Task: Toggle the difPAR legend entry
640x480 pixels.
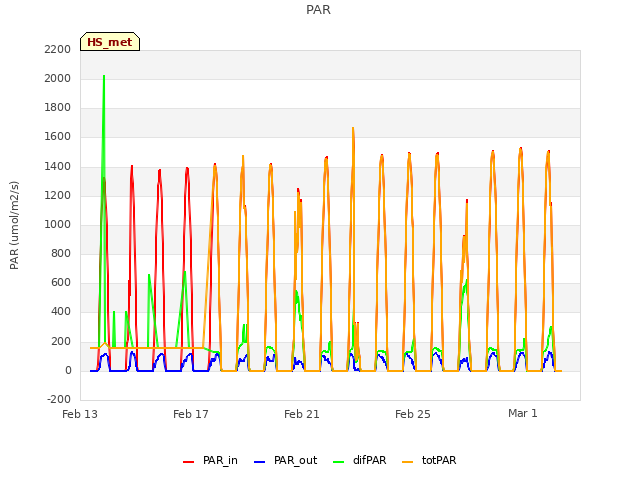Action: 360,460
